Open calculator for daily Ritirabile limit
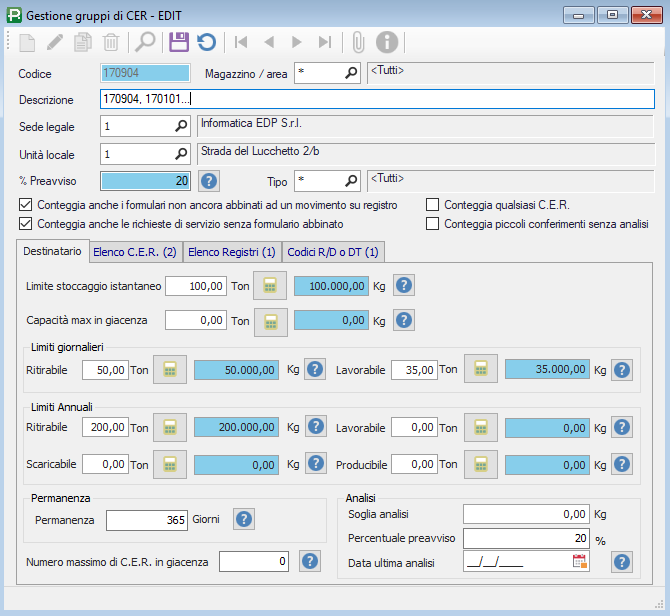The image size is (670, 616). (x=169, y=370)
